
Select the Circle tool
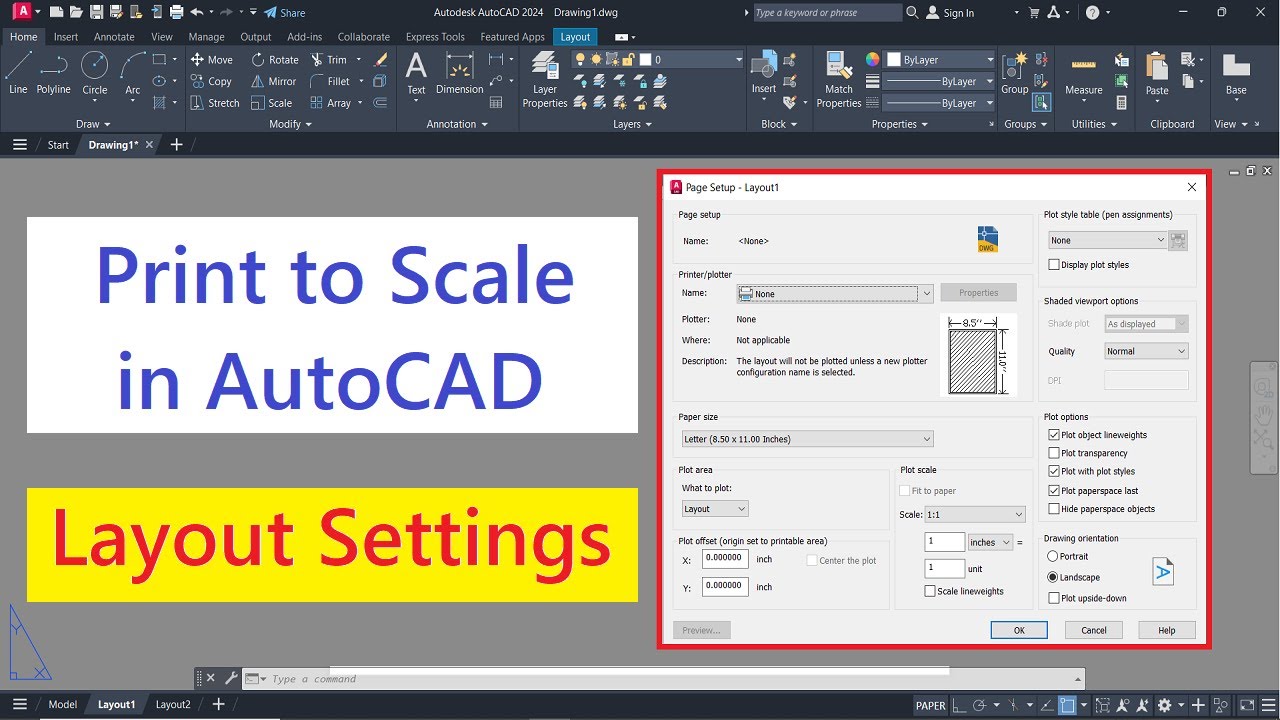point(95,74)
